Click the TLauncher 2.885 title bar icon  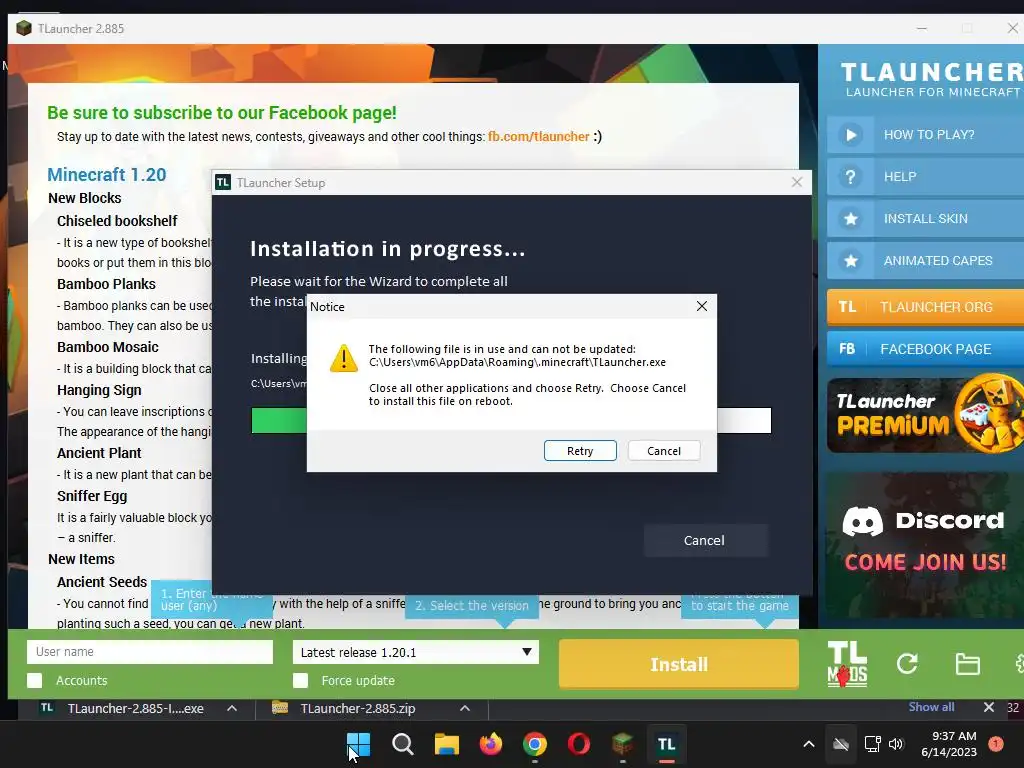click(24, 28)
